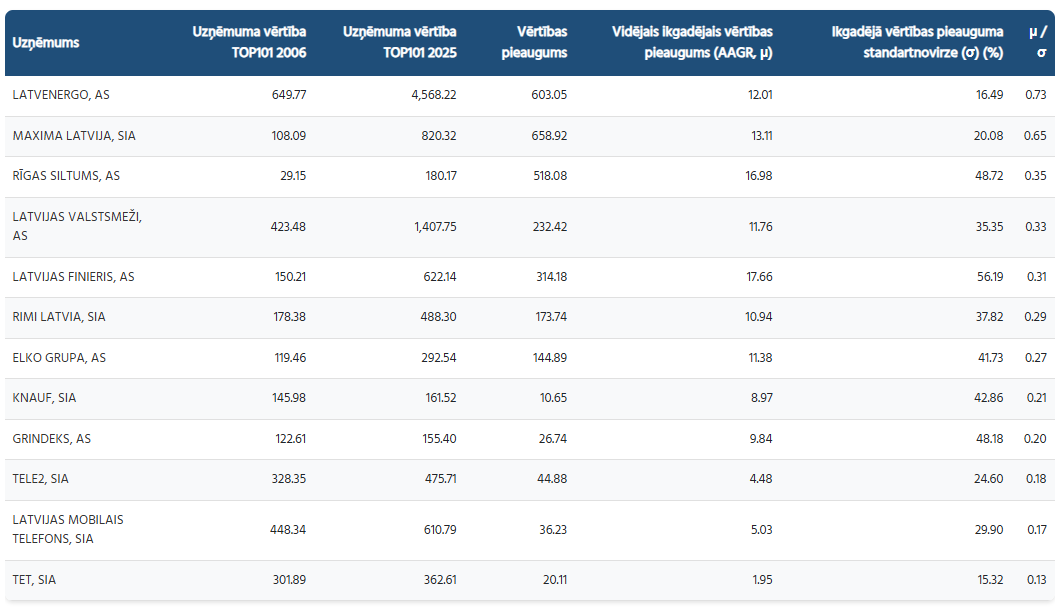Image resolution: width=1063 pixels, height=609 pixels.
Task: Click the AAGR, μ column header
Action: click(692, 43)
